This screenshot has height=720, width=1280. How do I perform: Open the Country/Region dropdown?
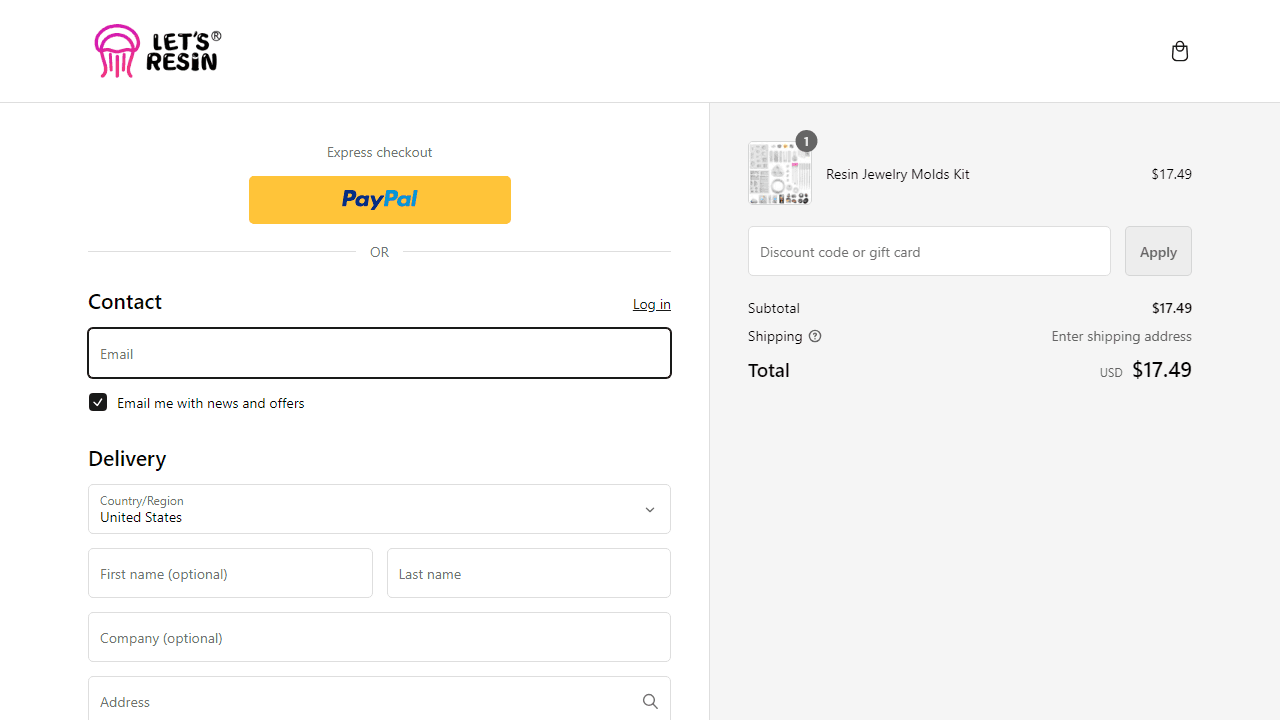[379, 509]
